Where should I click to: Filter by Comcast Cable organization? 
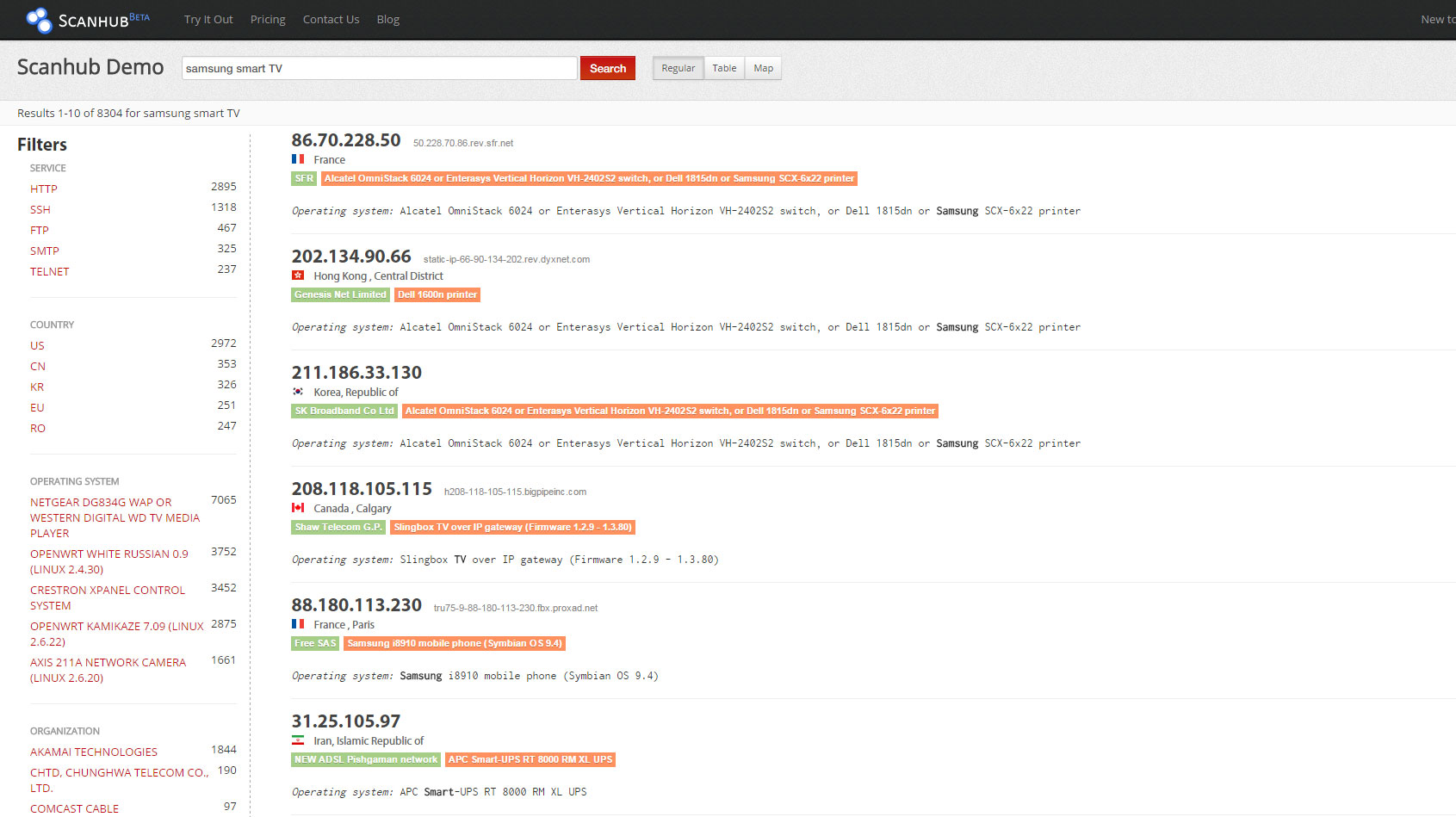pyautogui.click(x=75, y=808)
